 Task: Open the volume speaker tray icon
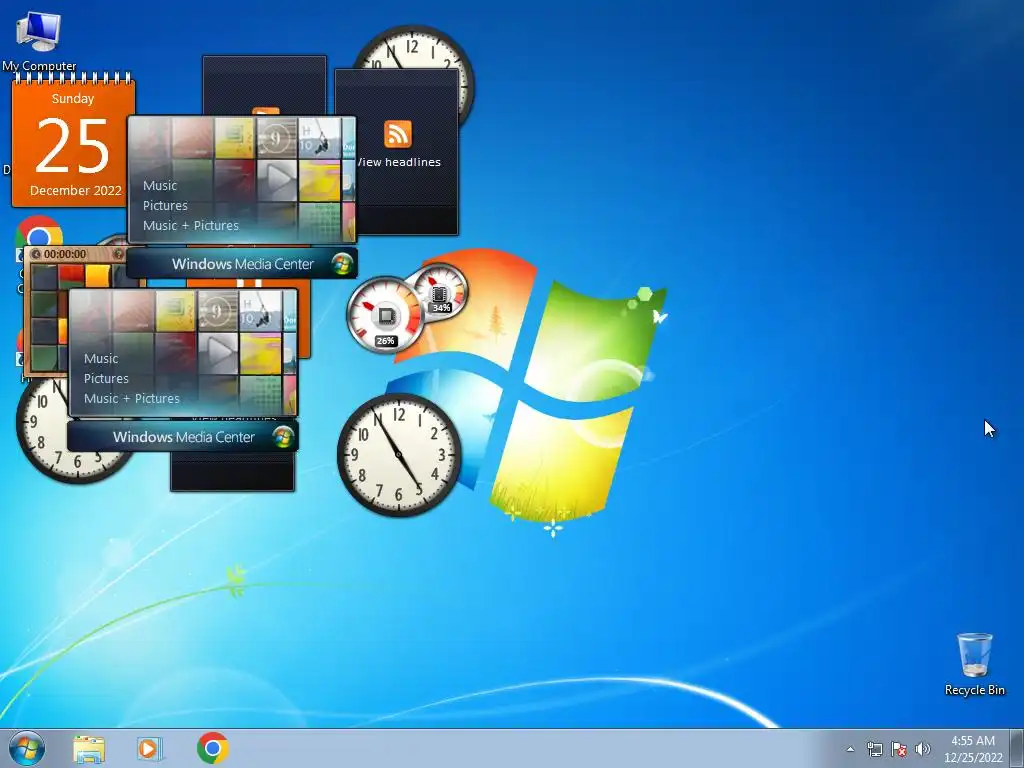(923, 749)
